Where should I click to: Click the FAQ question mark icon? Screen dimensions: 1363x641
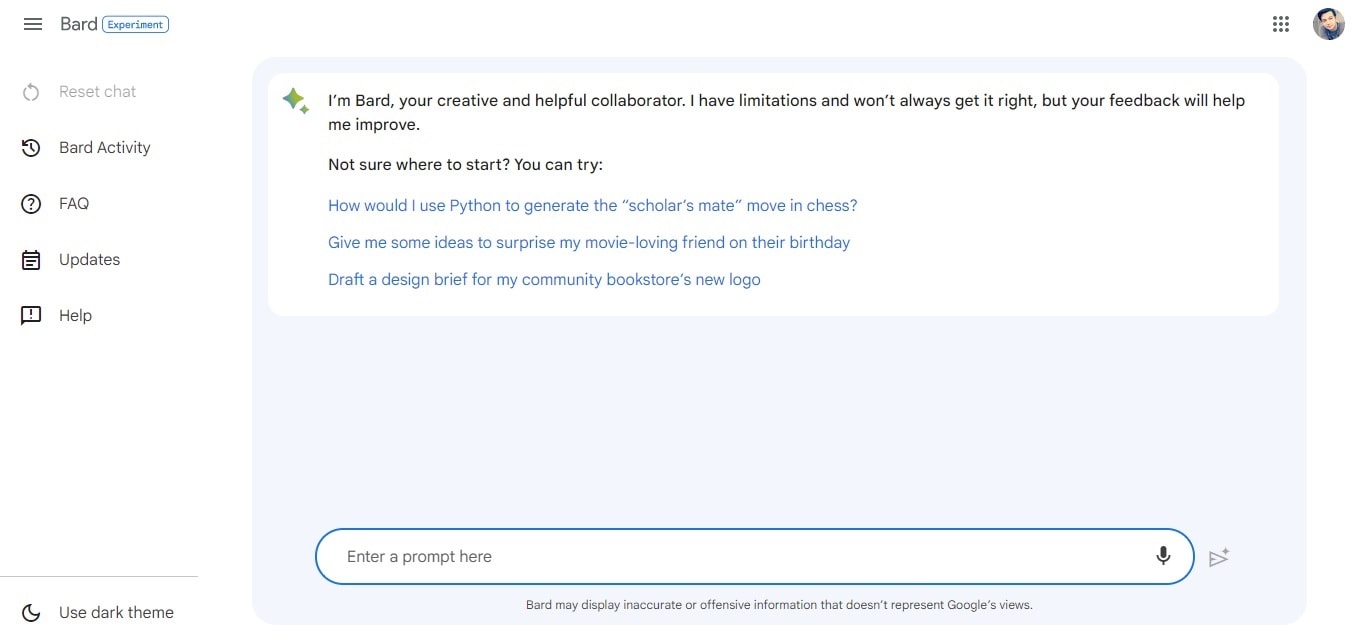pyautogui.click(x=31, y=204)
